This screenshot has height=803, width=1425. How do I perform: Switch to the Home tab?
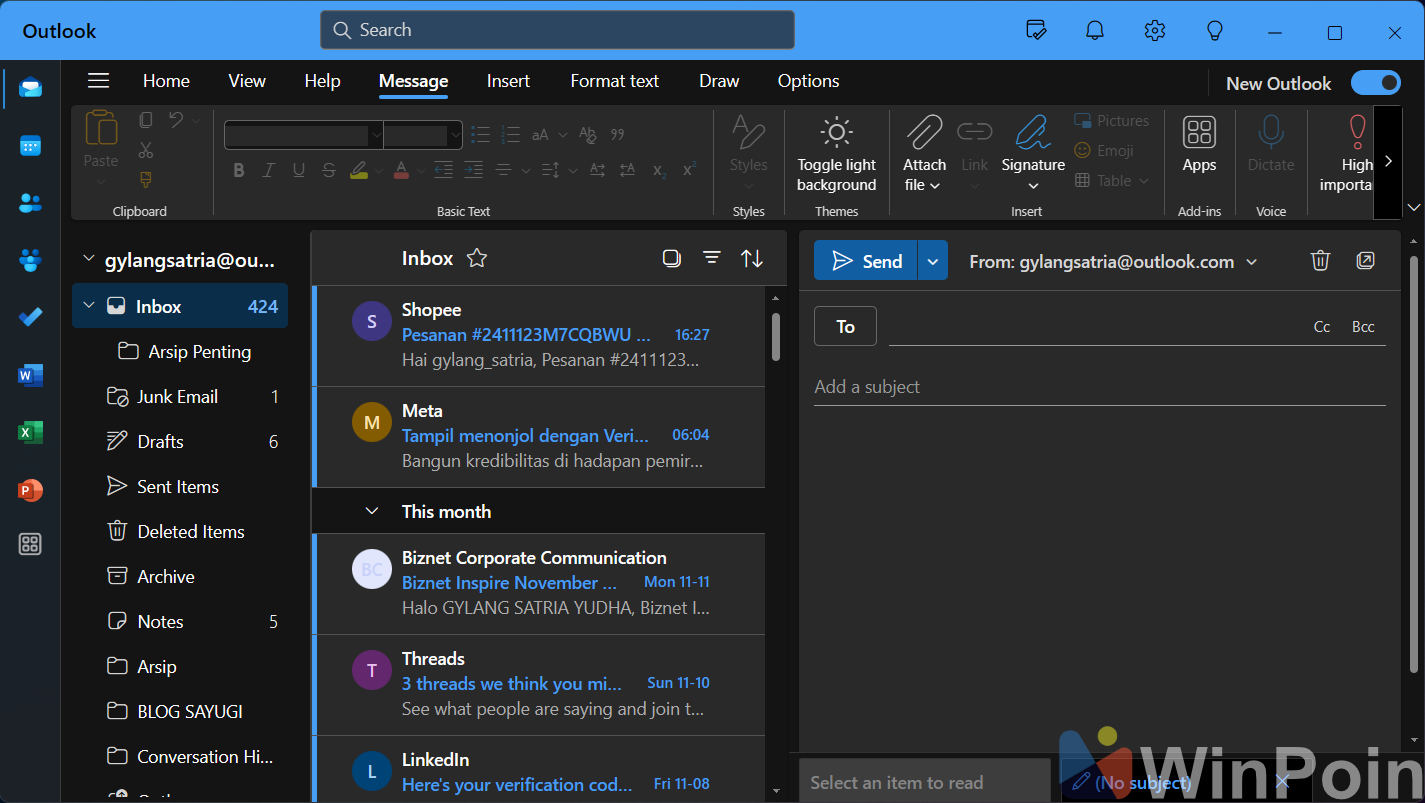click(x=166, y=81)
